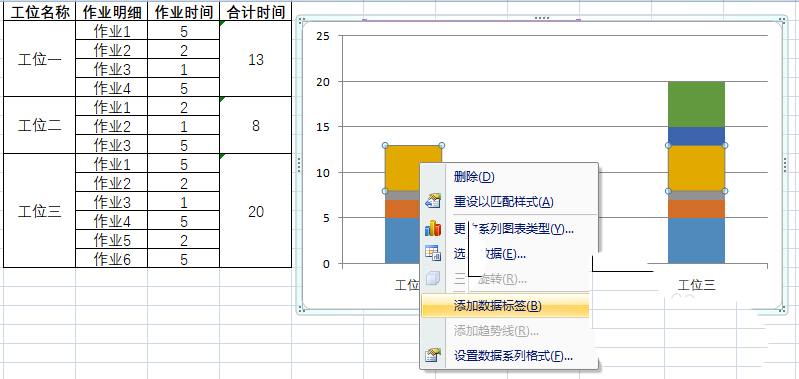
Task: Click the Reset to Match Style icon
Action: [433, 202]
